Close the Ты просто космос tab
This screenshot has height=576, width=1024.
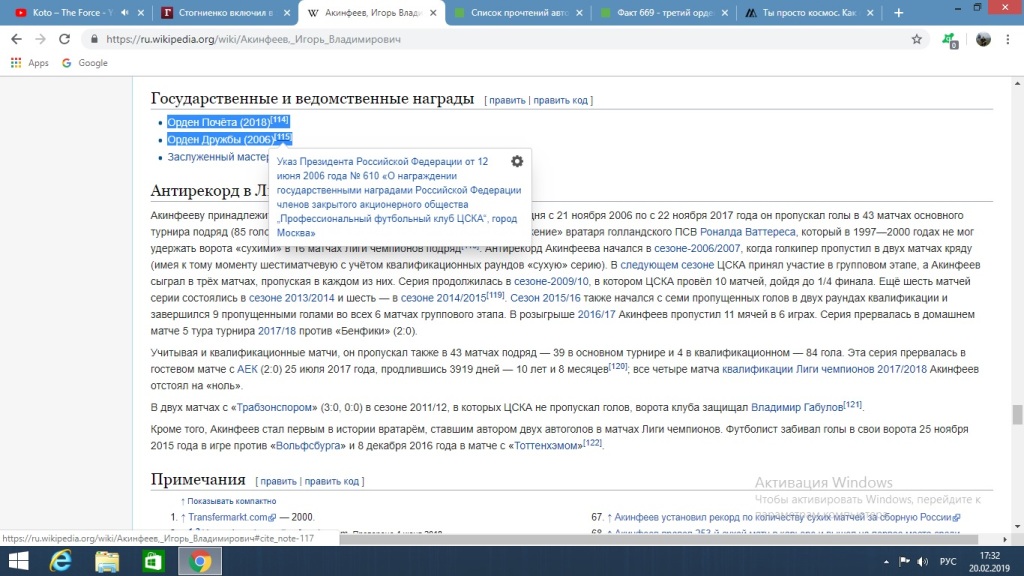click(870, 12)
